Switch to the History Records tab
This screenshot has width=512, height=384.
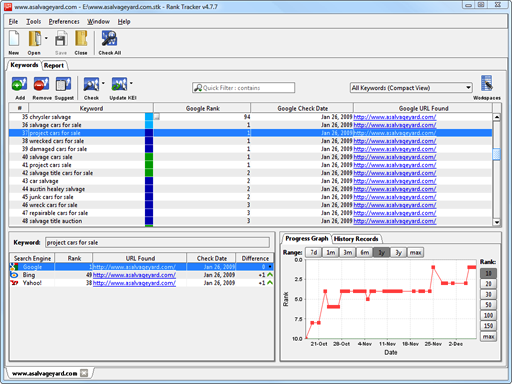click(x=356, y=239)
